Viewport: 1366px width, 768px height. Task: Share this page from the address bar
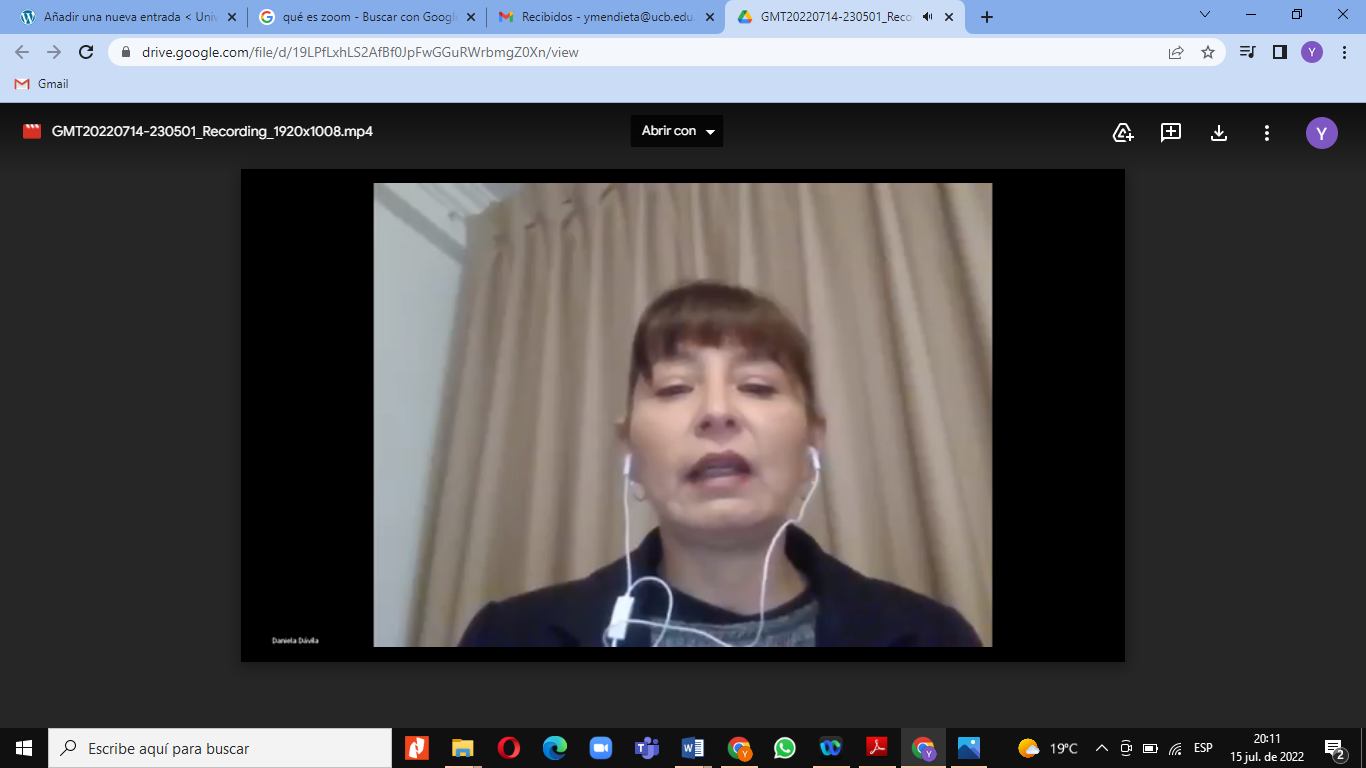[1176, 53]
